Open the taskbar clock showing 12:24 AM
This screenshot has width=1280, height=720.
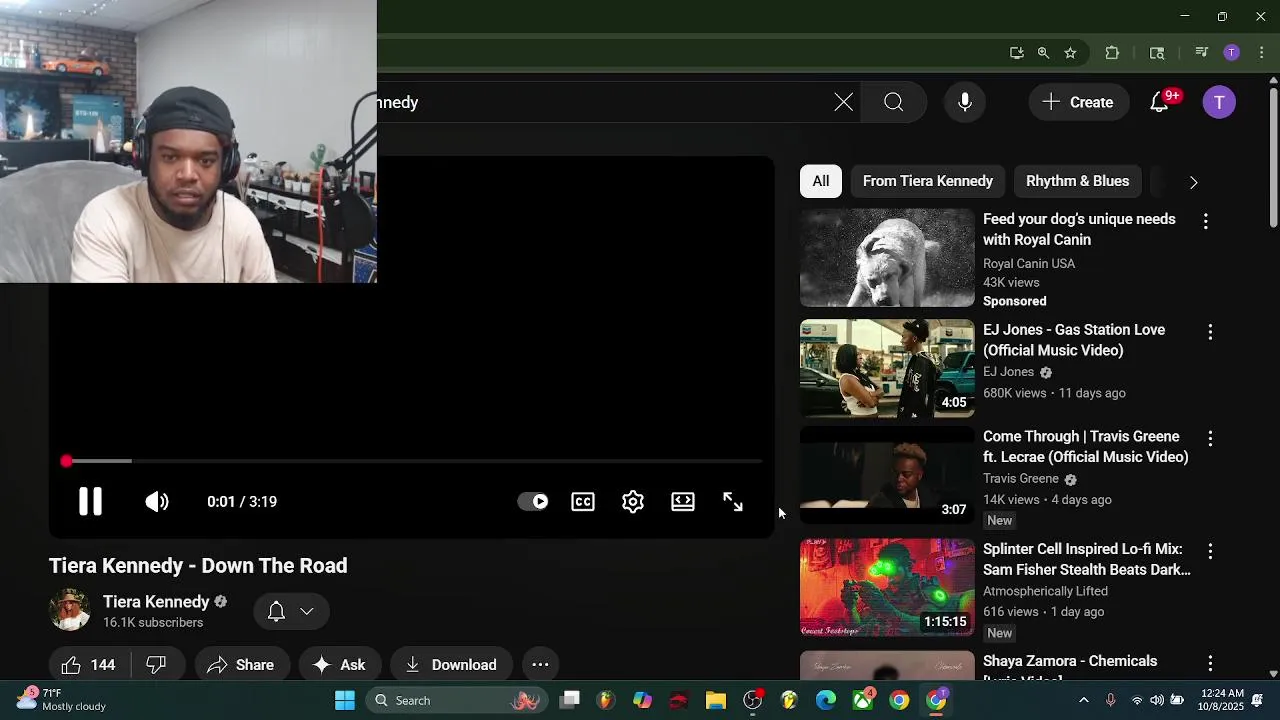pyautogui.click(x=1222, y=700)
